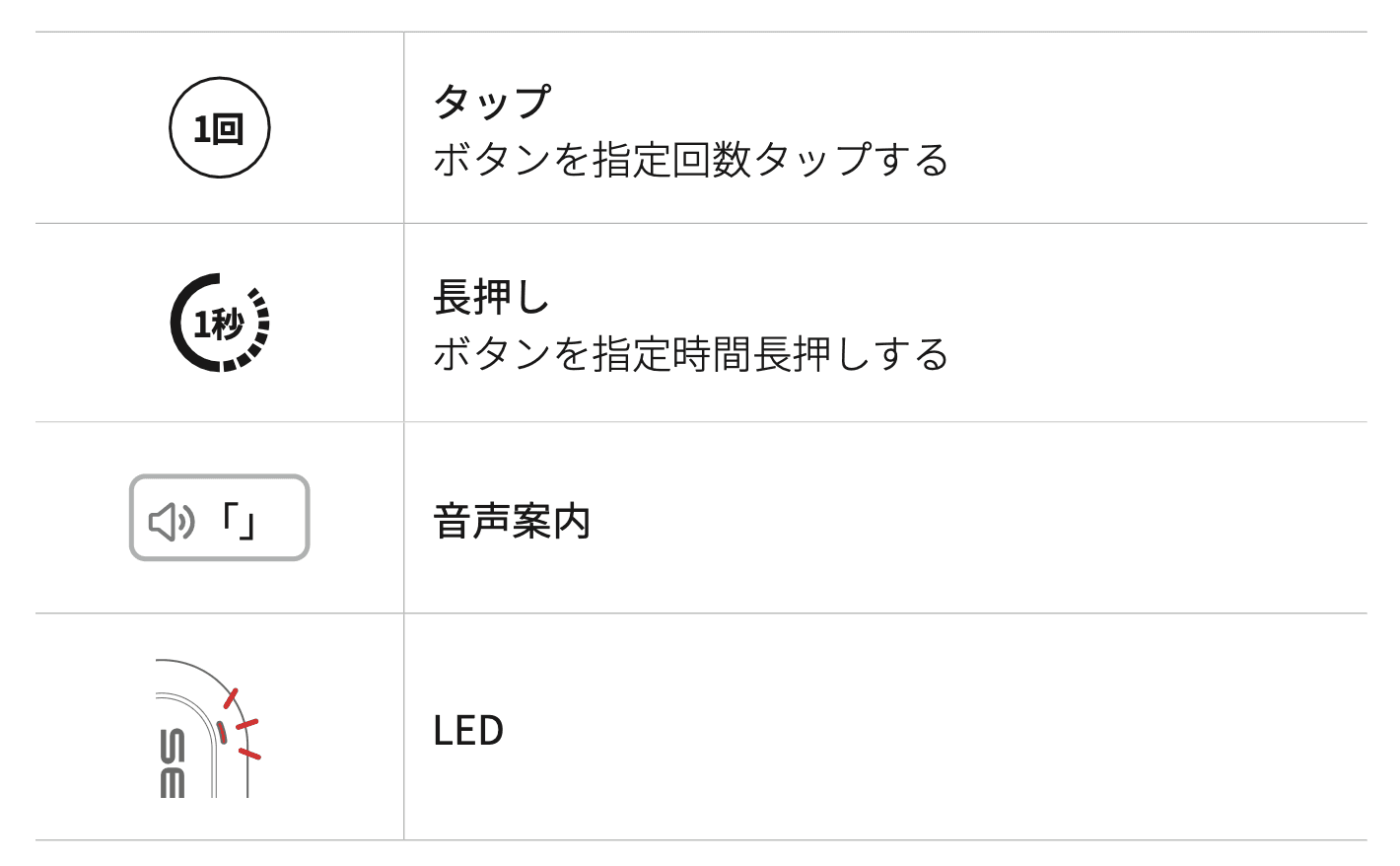This screenshot has height=866, width=1400.
Task: Select the "タップ" heading
Action: [x=491, y=101]
